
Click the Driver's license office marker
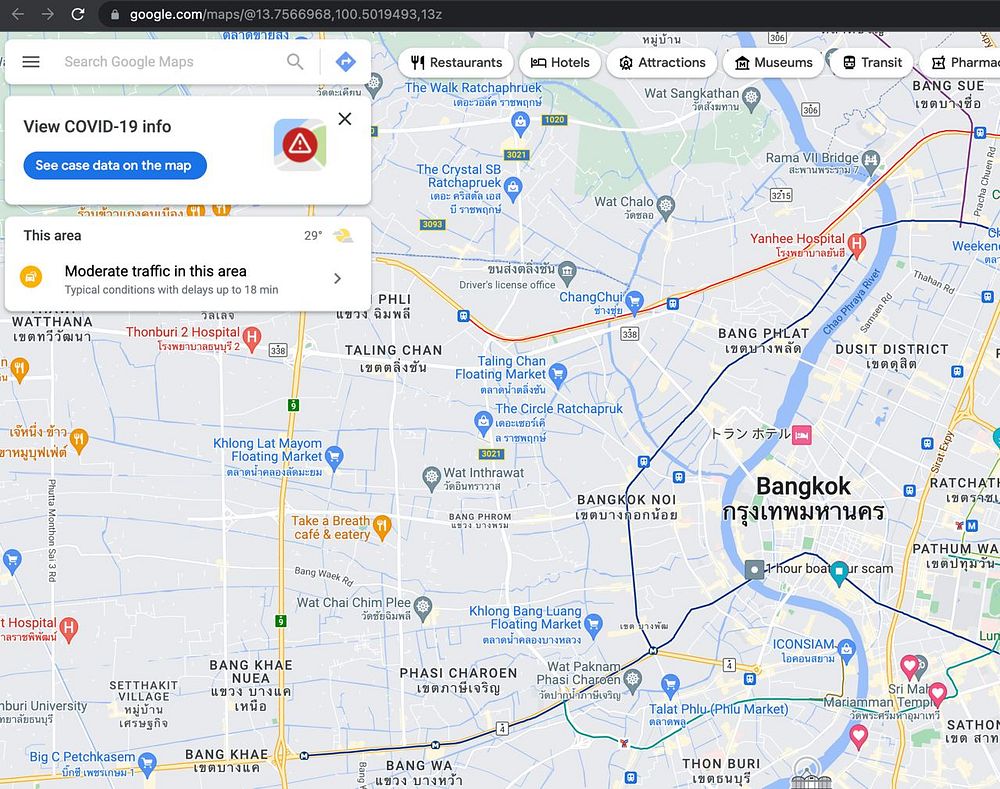(567, 272)
